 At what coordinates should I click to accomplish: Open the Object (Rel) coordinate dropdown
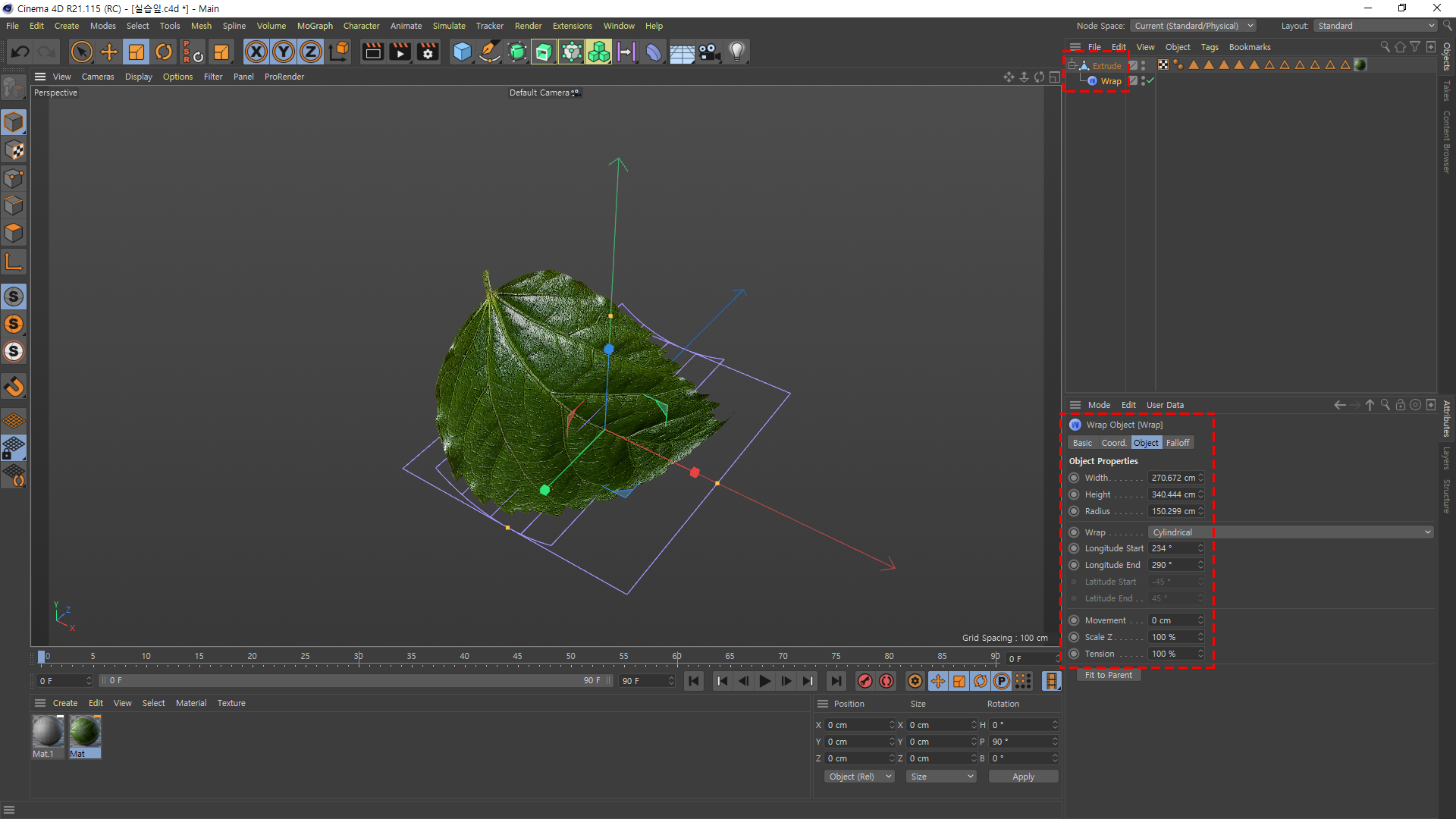(859, 777)
